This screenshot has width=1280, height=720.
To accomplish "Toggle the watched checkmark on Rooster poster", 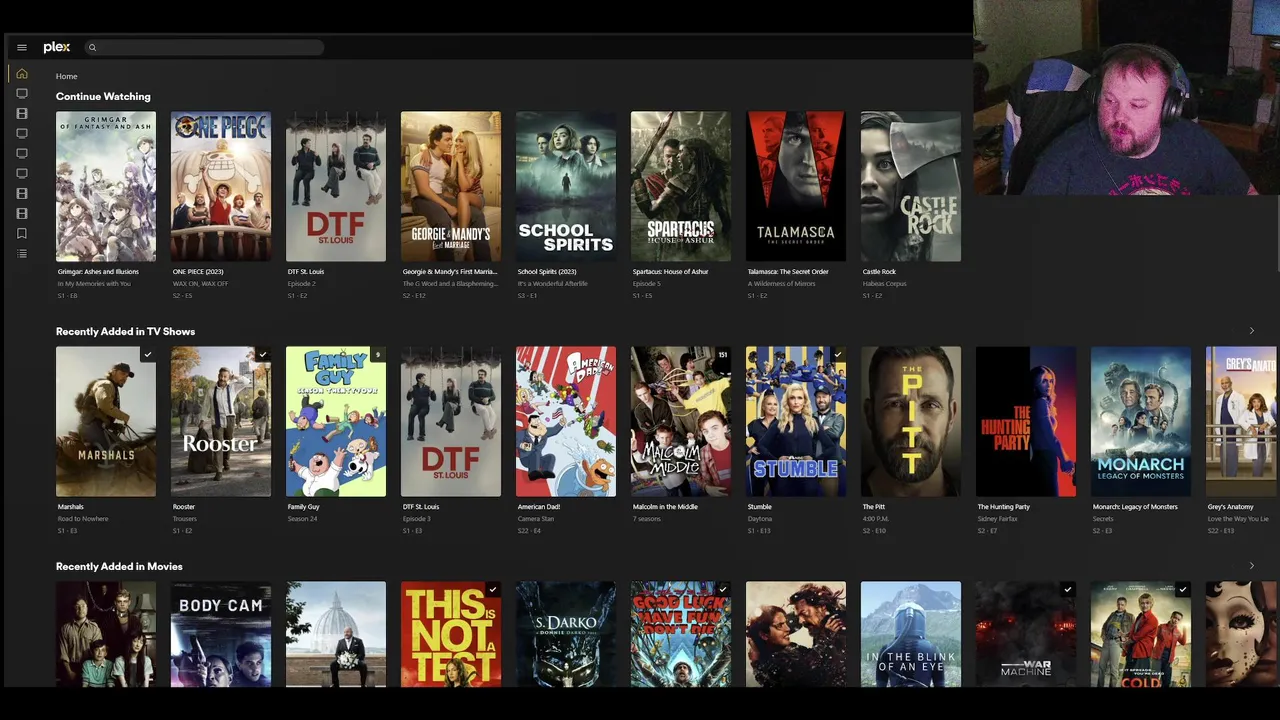I will tap(263, 354).
